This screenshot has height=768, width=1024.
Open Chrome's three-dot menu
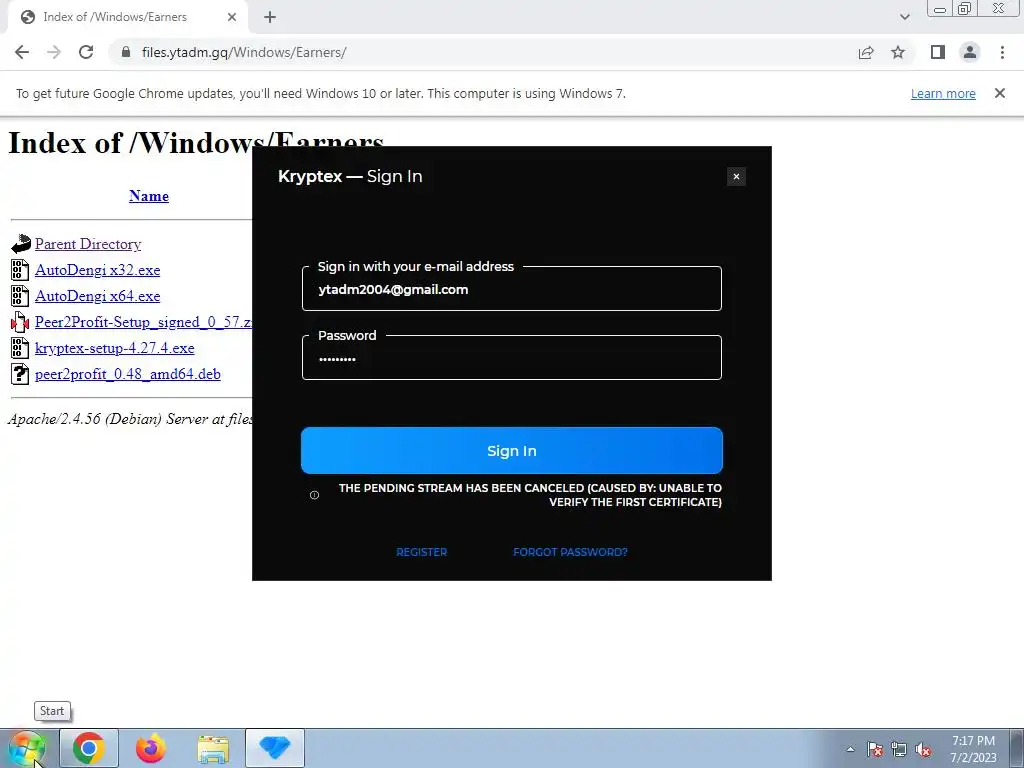point(1002,52)
